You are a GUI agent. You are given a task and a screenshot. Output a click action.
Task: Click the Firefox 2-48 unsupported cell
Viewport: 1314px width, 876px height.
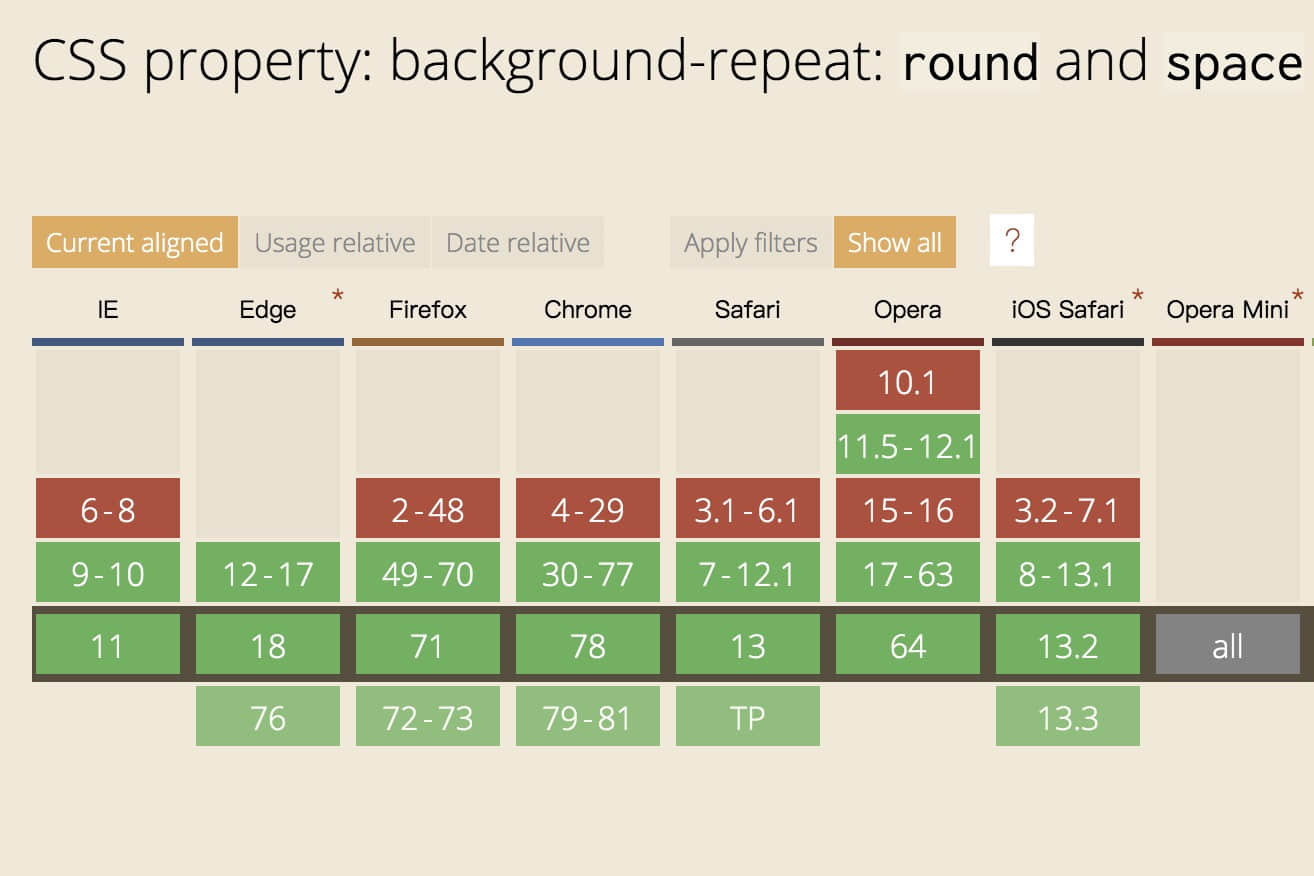coord(428,508)
